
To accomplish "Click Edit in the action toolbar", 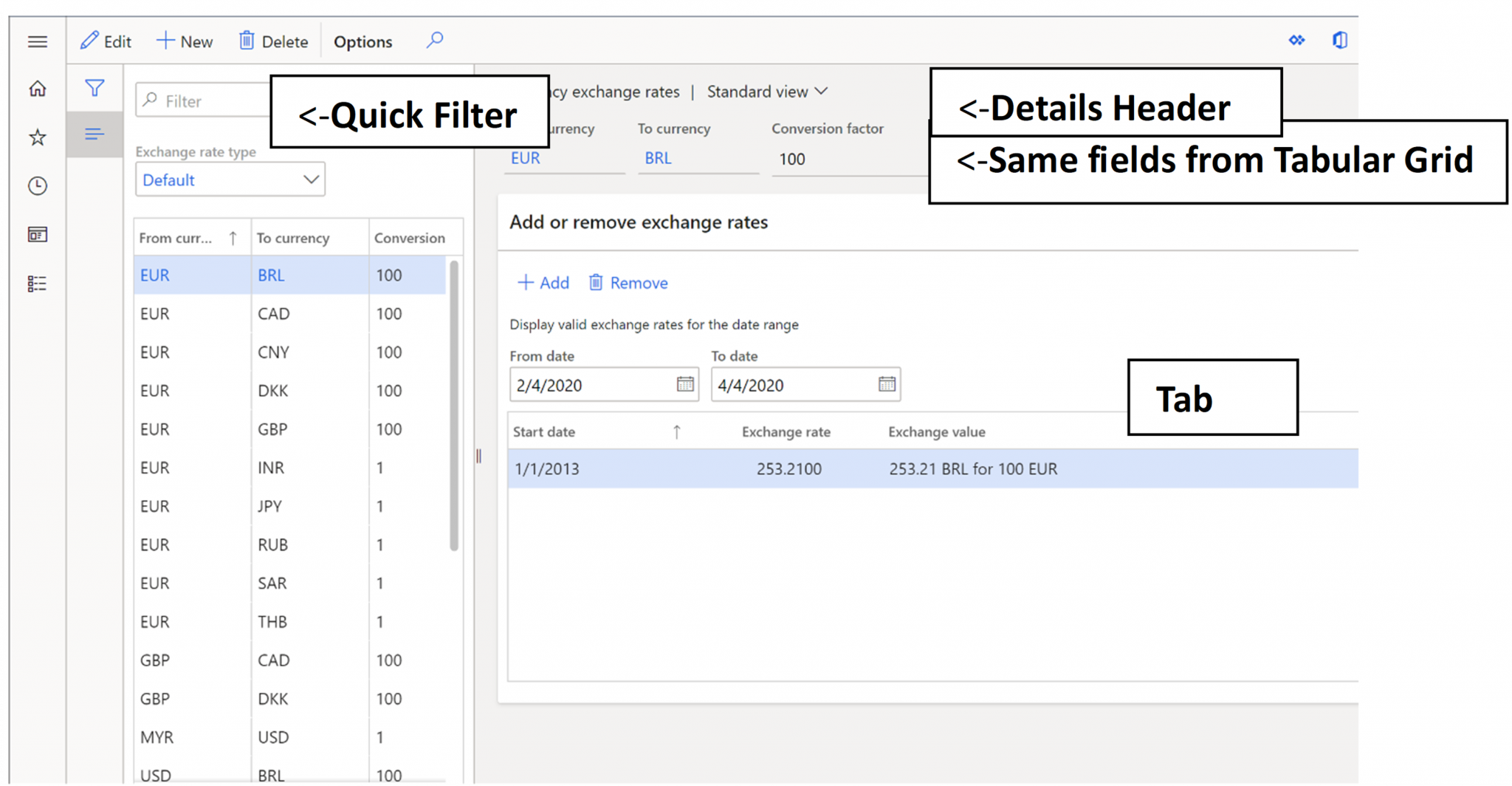I will click(106, 41).
